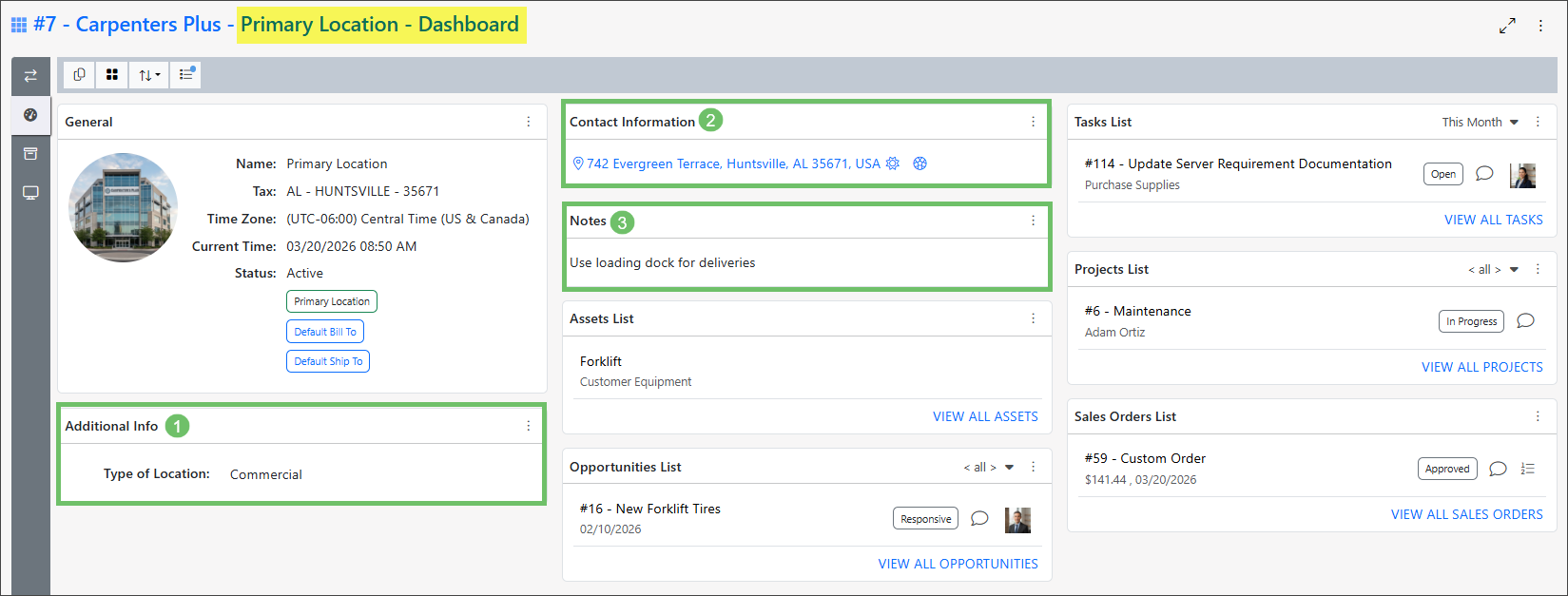
Task: Click the $141.44 , 03/20/2026 order detail
Action: [x=1140, y=479]
